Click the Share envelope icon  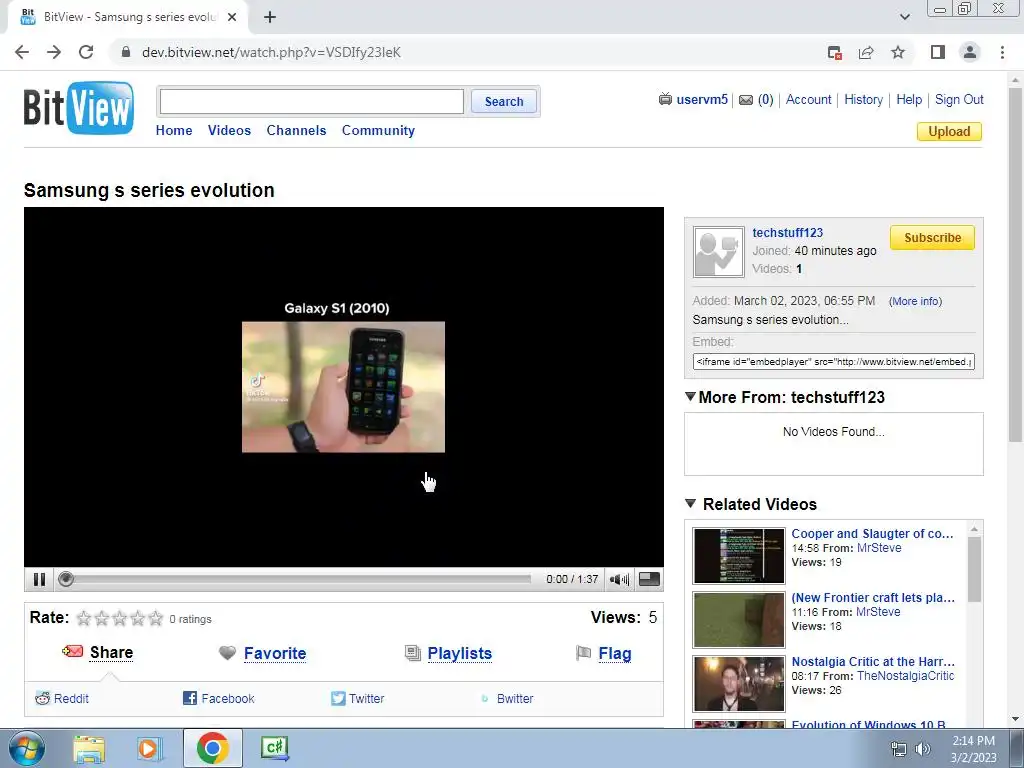click(x=72, y=651)
